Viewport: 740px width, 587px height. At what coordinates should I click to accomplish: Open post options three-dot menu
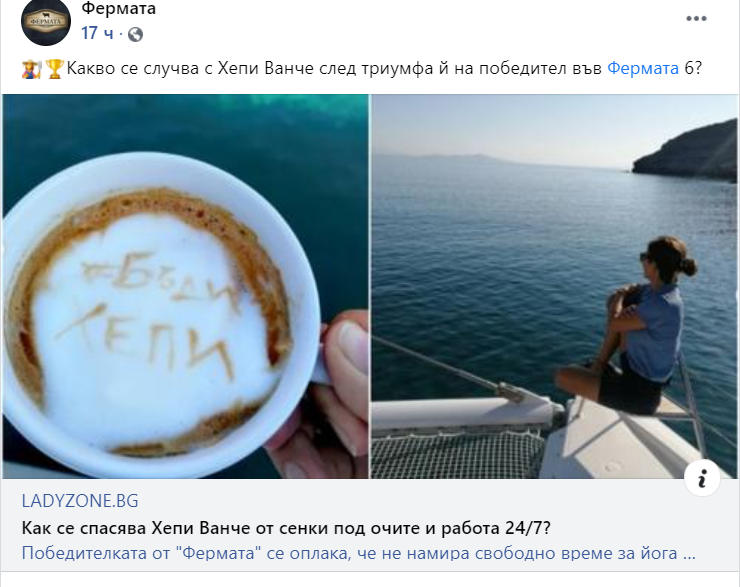(x=696, y=19)
